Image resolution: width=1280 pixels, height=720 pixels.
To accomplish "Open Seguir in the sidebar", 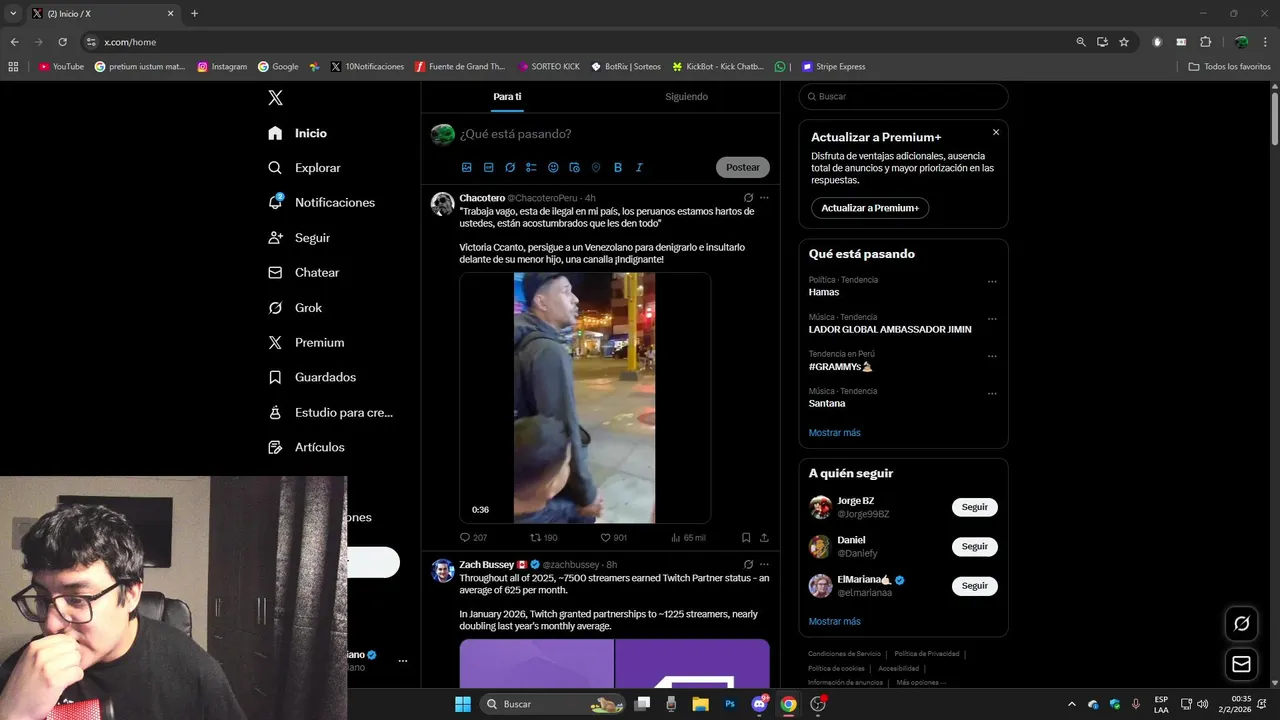I will click(299, 238).
